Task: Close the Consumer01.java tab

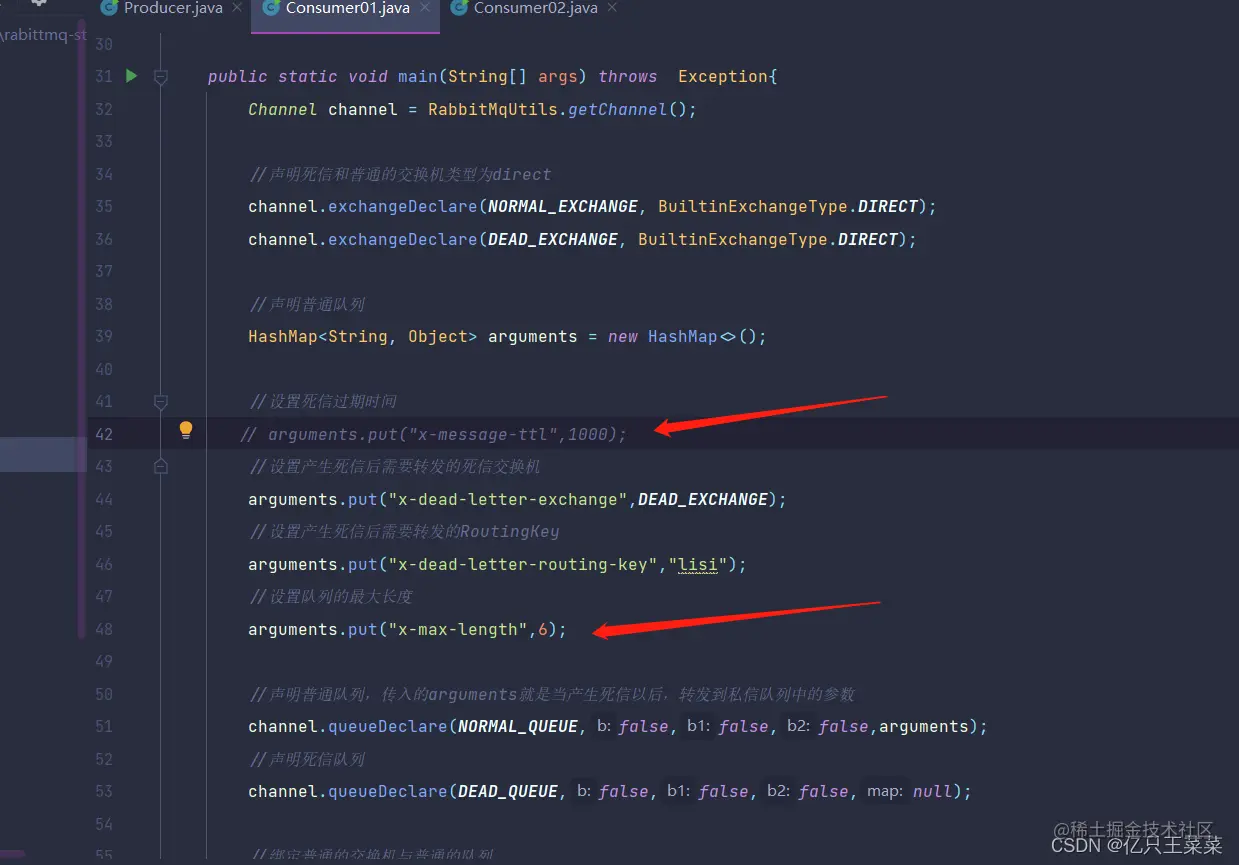Action: pyautogui.click(x=424, y=8)
